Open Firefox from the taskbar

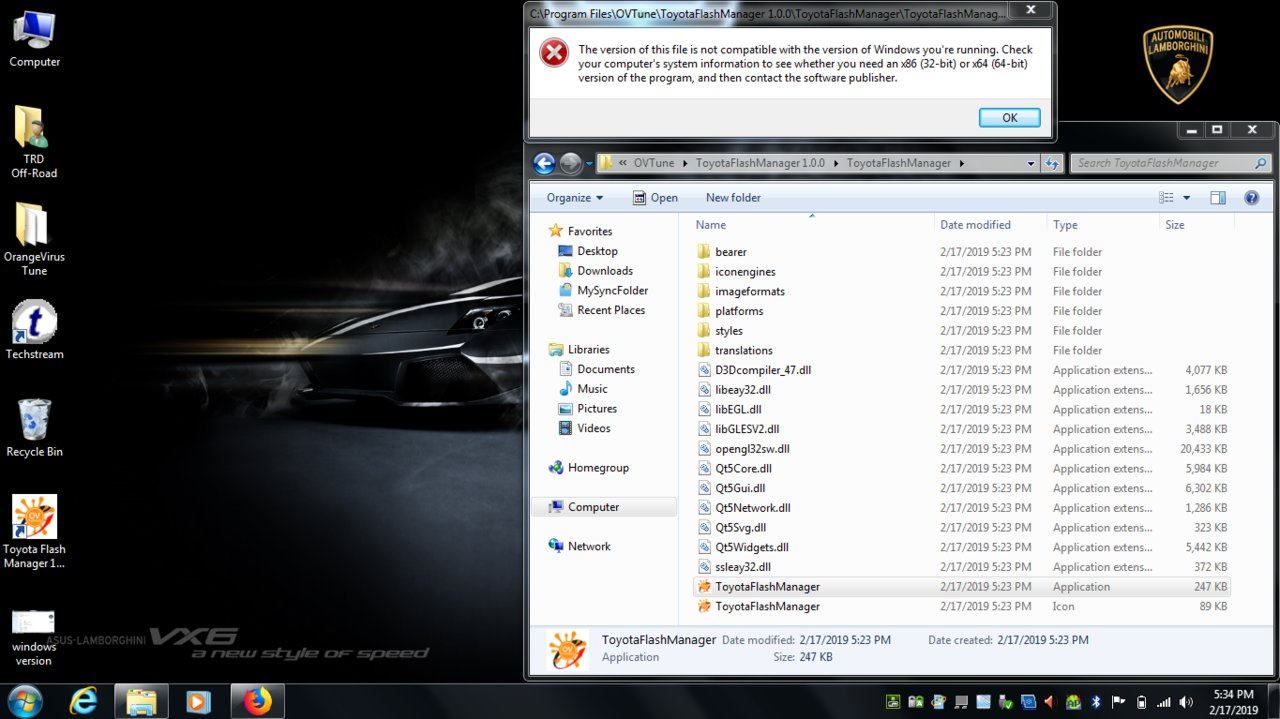(257, 702)
